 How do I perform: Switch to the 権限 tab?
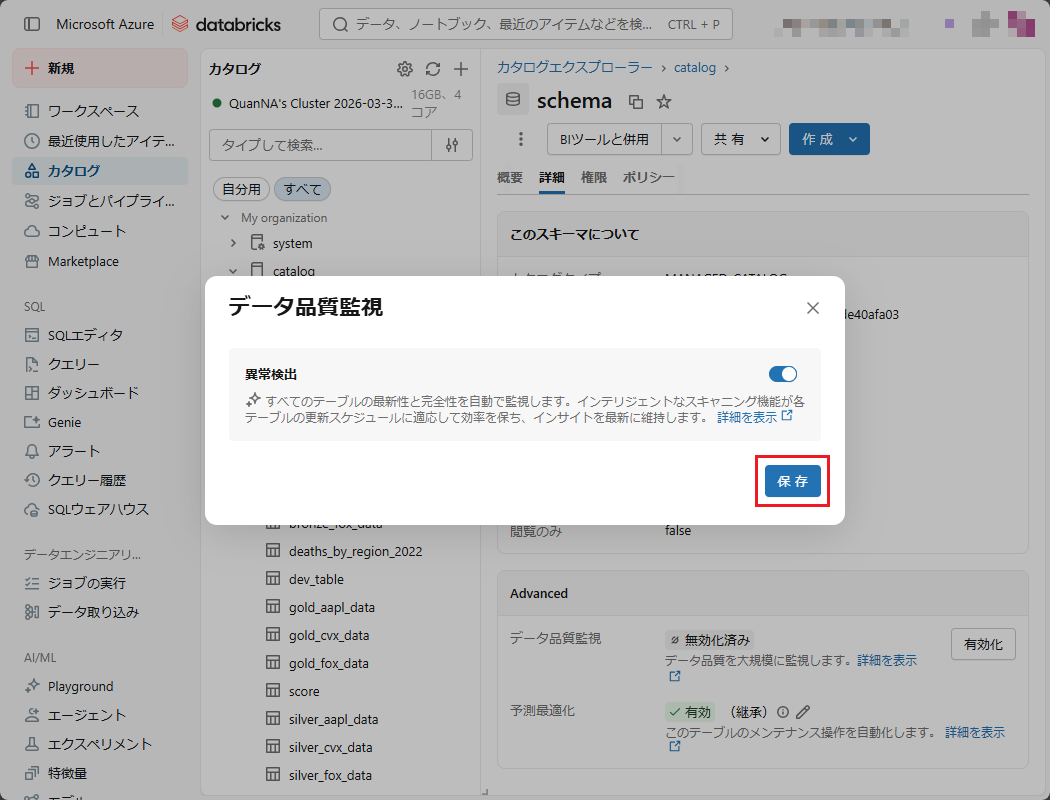click(594, 177)
